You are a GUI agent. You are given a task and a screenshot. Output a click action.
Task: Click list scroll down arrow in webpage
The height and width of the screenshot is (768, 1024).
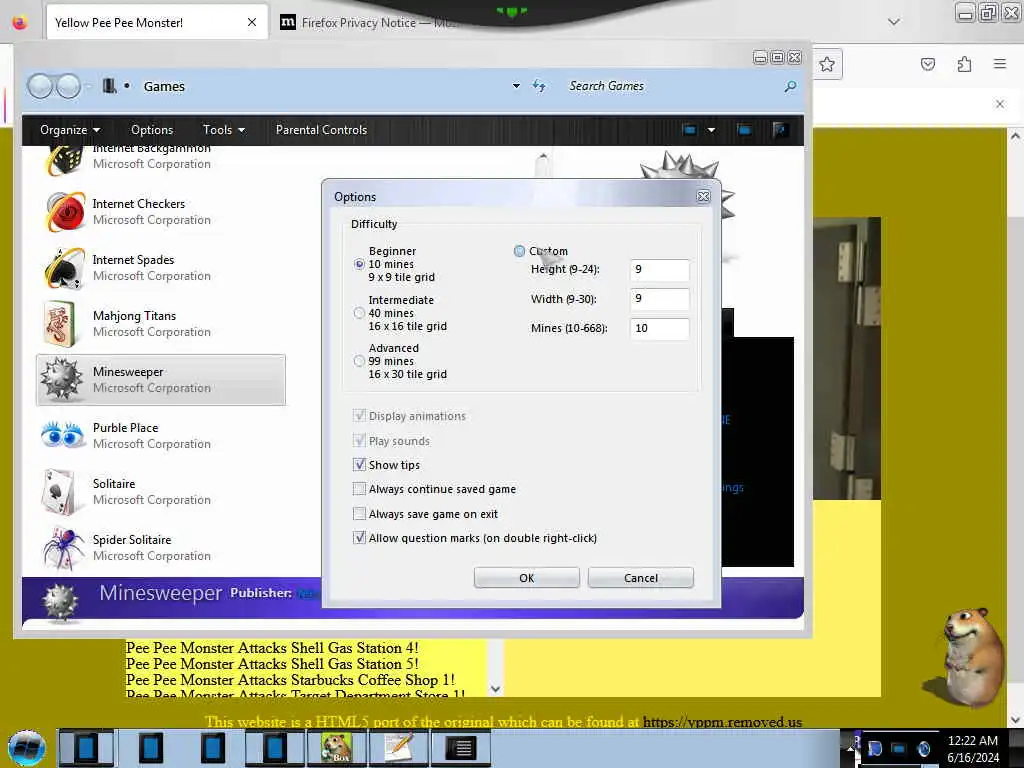pyautogui.click(x=496, y=689)
